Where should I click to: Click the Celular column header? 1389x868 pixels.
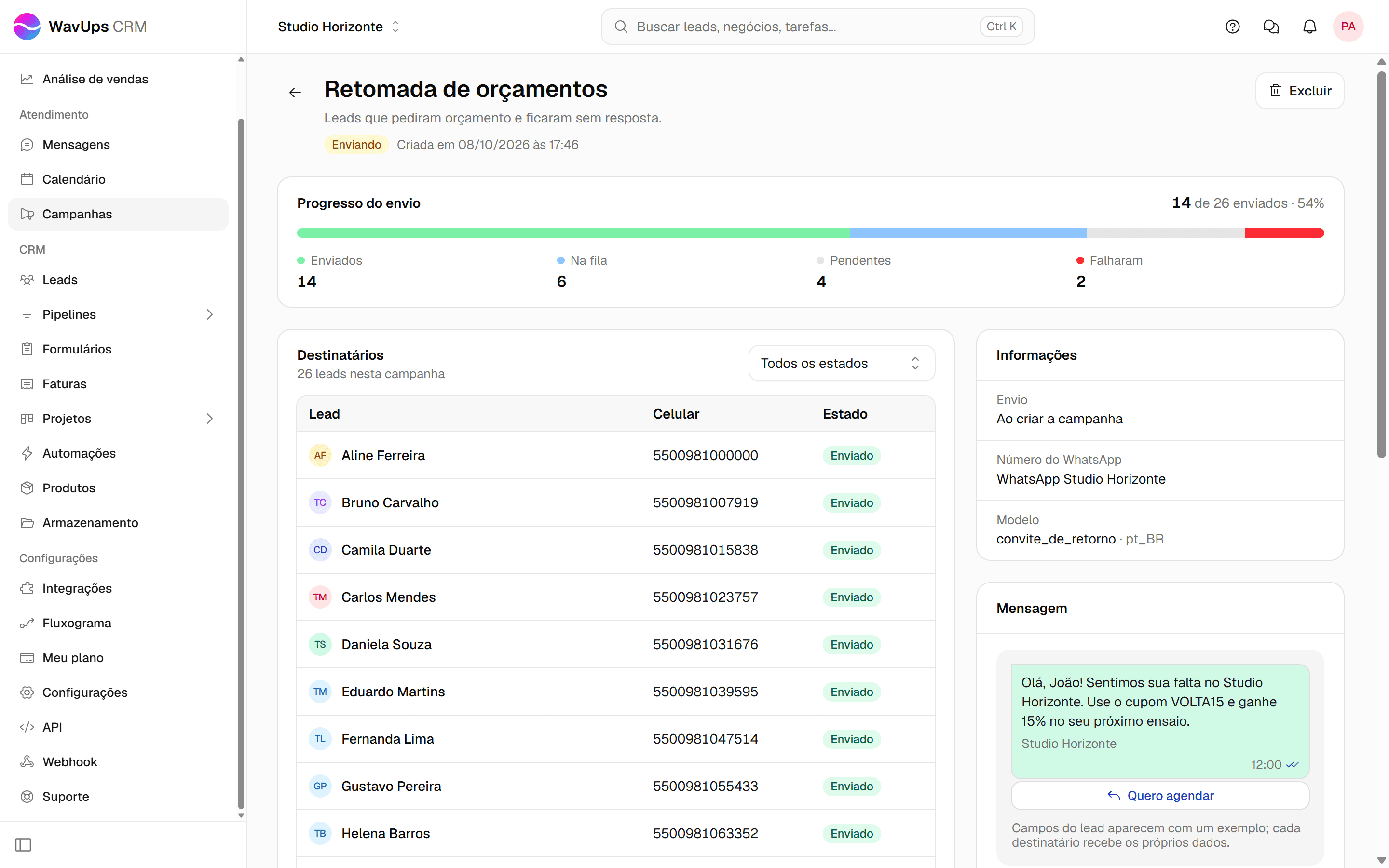pos(676,414)
